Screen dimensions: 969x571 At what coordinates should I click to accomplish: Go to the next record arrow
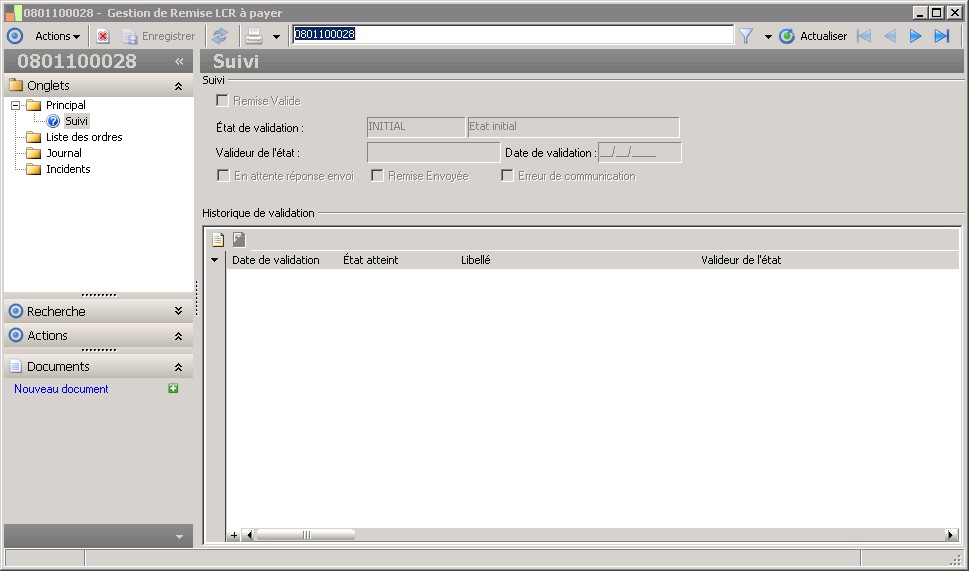tap(915, 36)
